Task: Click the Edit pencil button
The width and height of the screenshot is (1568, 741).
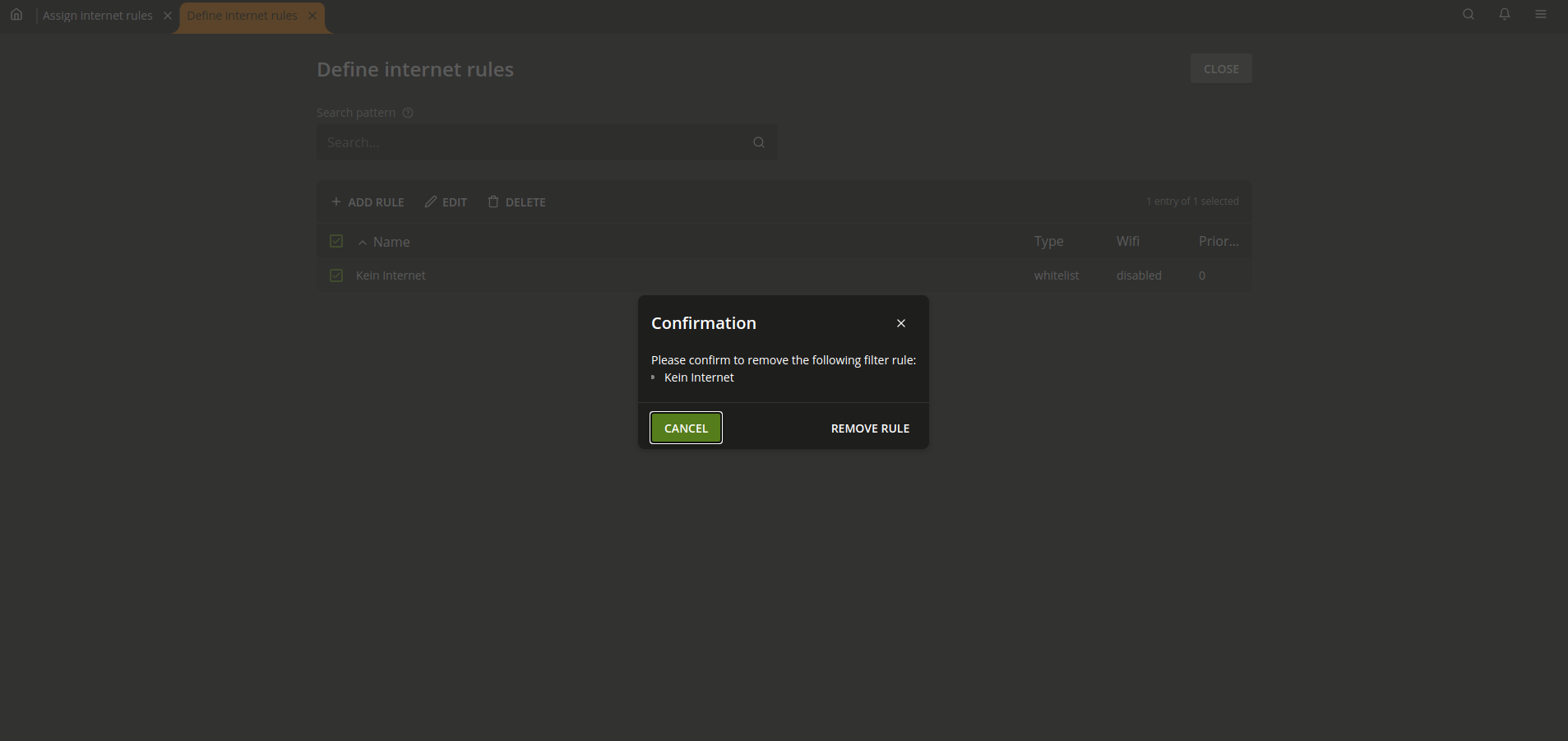Action: point(446,202)
